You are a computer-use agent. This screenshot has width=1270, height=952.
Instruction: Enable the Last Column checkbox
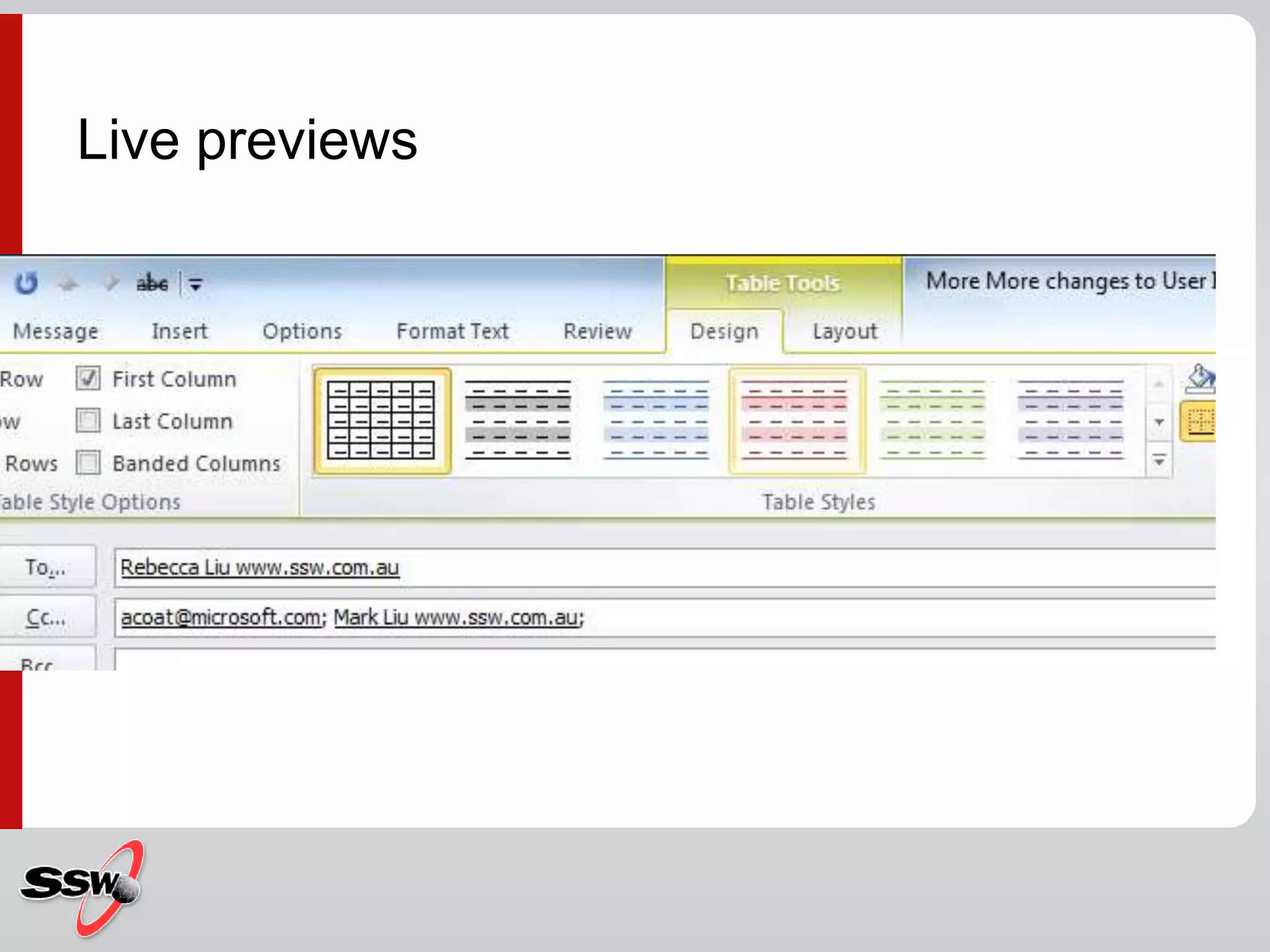[88, 420]
